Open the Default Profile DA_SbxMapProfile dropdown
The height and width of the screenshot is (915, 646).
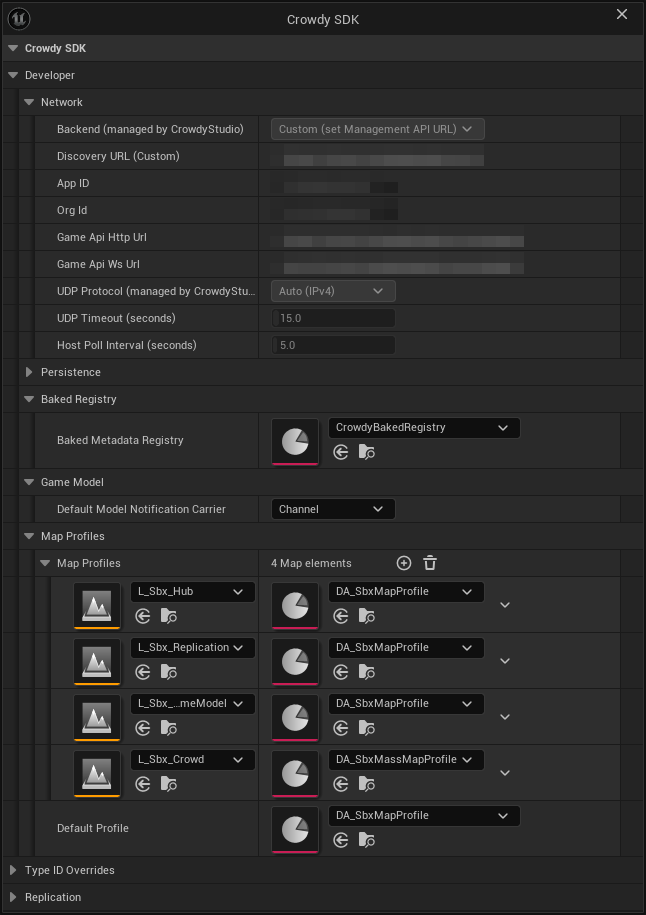[x=424, y=816]
